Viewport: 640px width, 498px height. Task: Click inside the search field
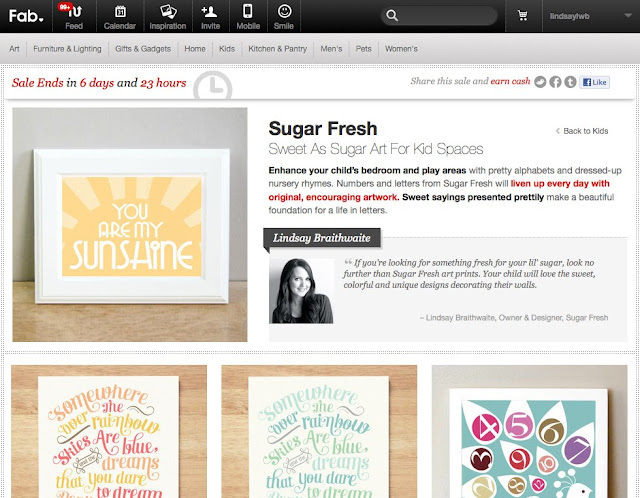(439, 16)
